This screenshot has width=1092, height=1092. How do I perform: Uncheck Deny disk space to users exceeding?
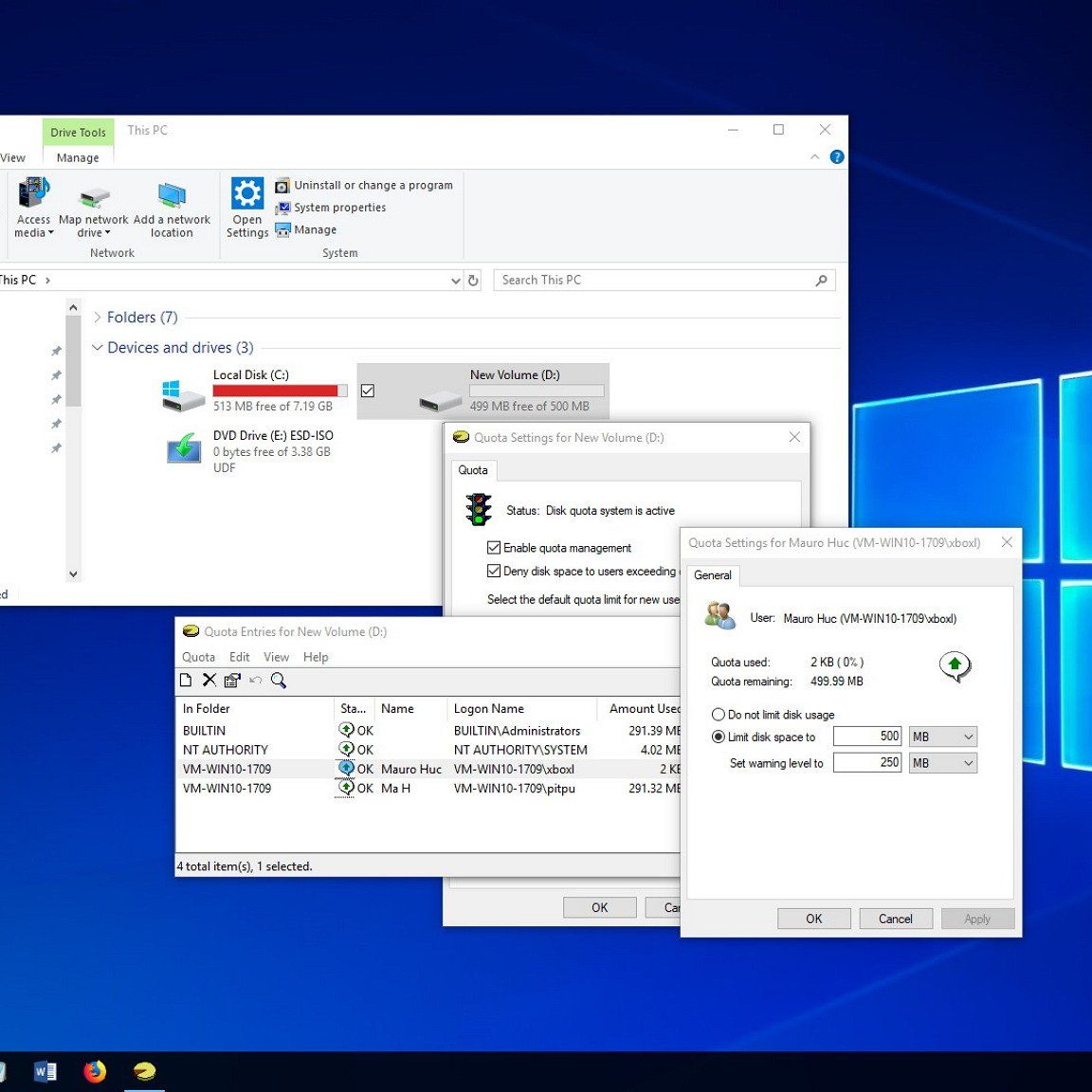pyautogui.click(x=494, y=571)
